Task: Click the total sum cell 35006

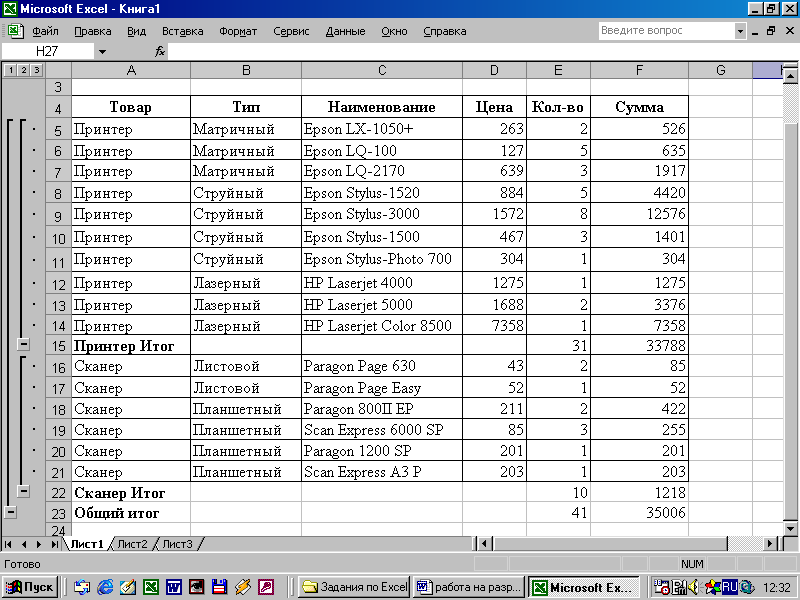Action: tap(639, 512)
